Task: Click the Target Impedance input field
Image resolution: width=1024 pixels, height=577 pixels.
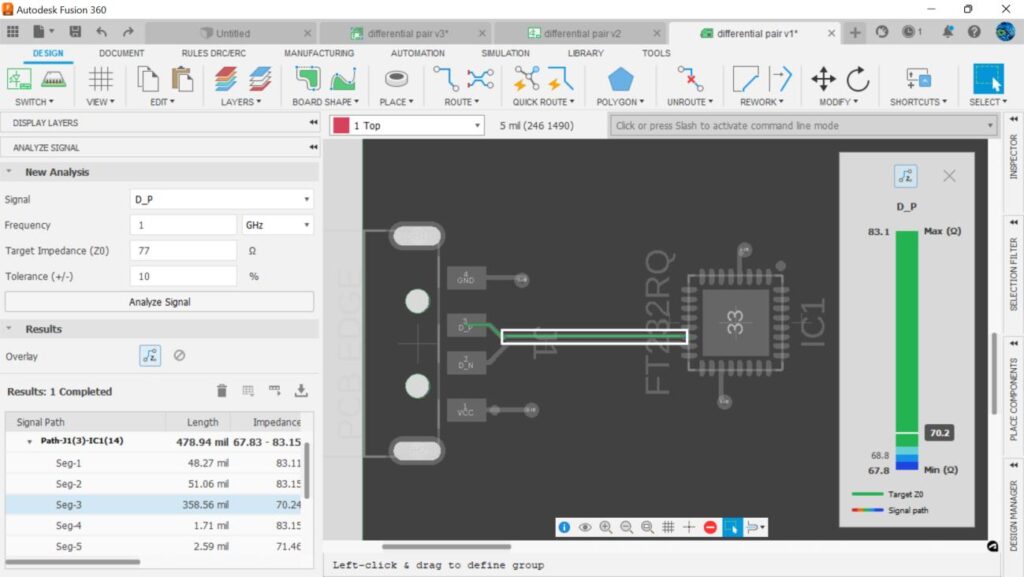Action: pos(182,251)
